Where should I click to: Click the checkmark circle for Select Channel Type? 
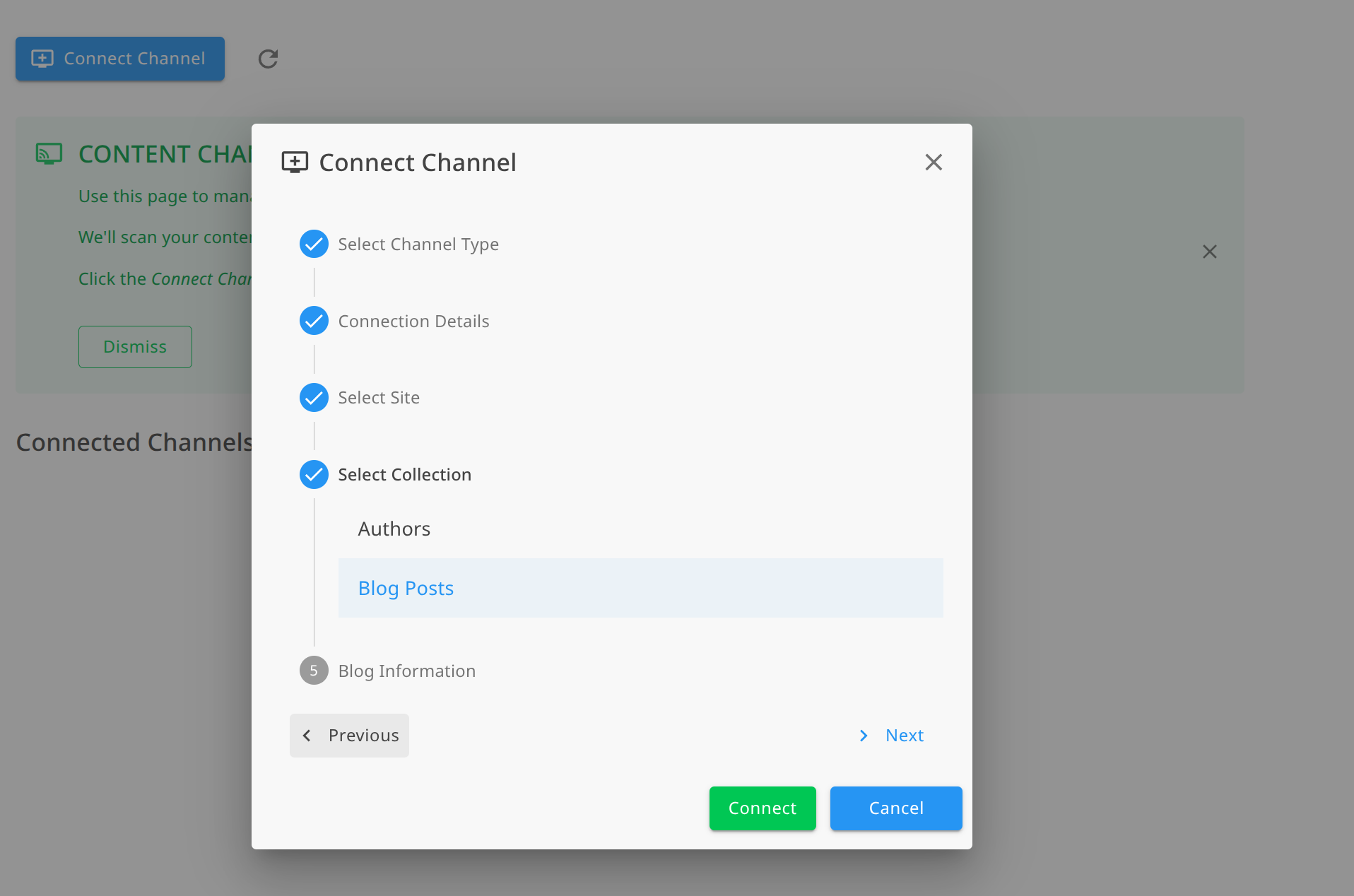314,244
